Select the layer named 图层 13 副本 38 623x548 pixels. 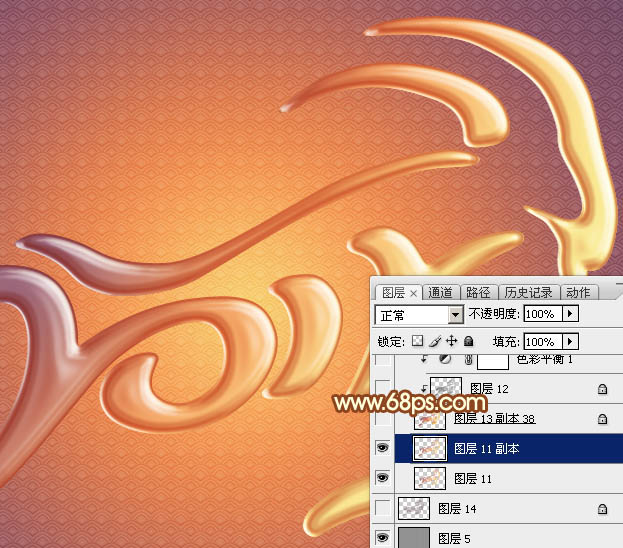495,418
